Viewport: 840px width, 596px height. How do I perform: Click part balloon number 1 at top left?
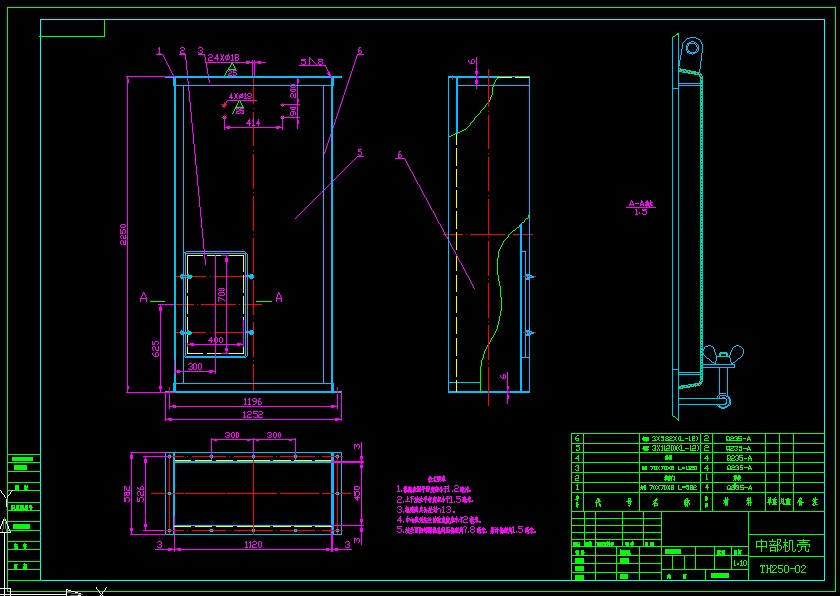click(158, 50)
